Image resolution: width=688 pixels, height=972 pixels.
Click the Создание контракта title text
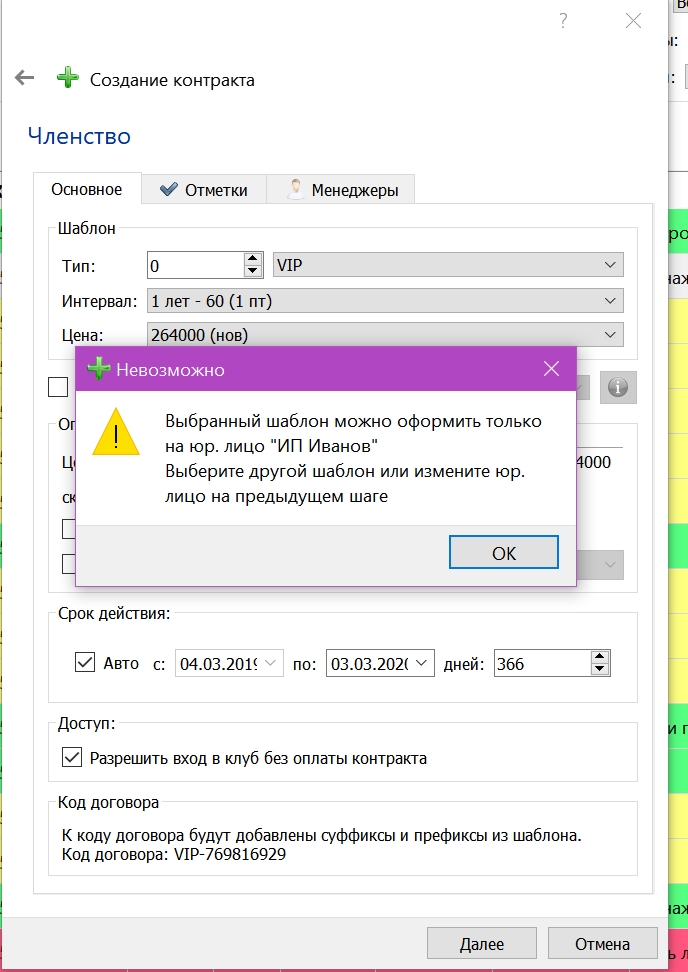(x=172, y=80)
